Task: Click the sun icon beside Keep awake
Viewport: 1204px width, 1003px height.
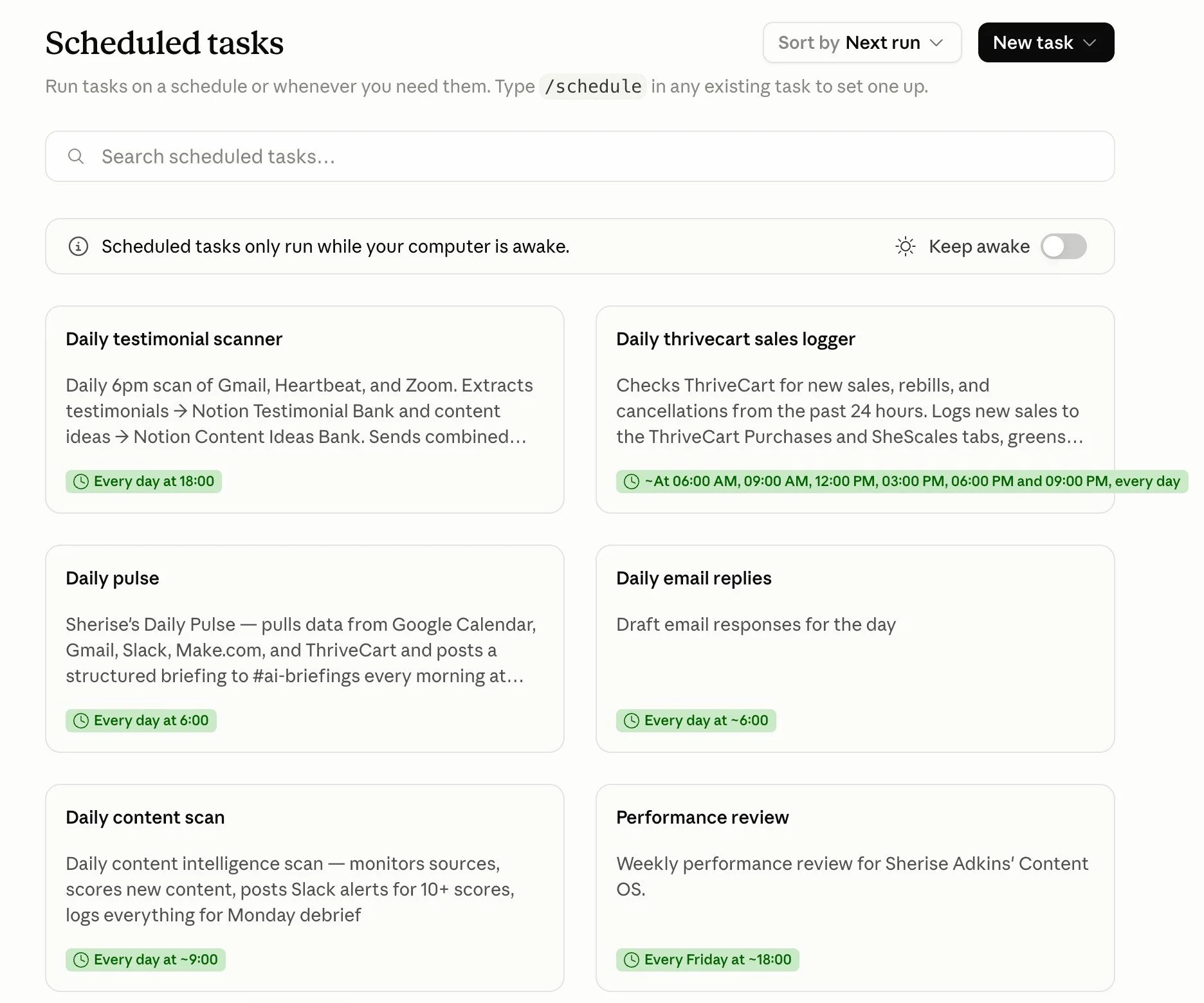Action: click(906, 246)
